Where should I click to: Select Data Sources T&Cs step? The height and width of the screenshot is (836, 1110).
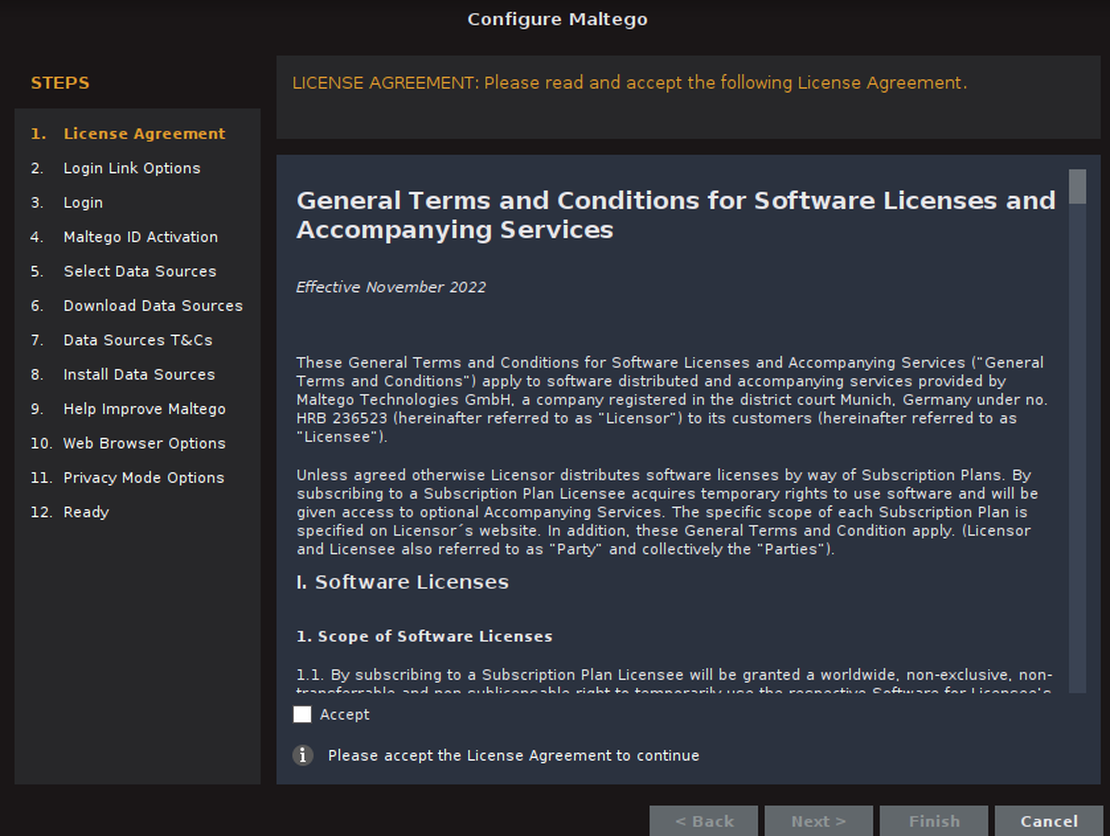pos(138,340)
